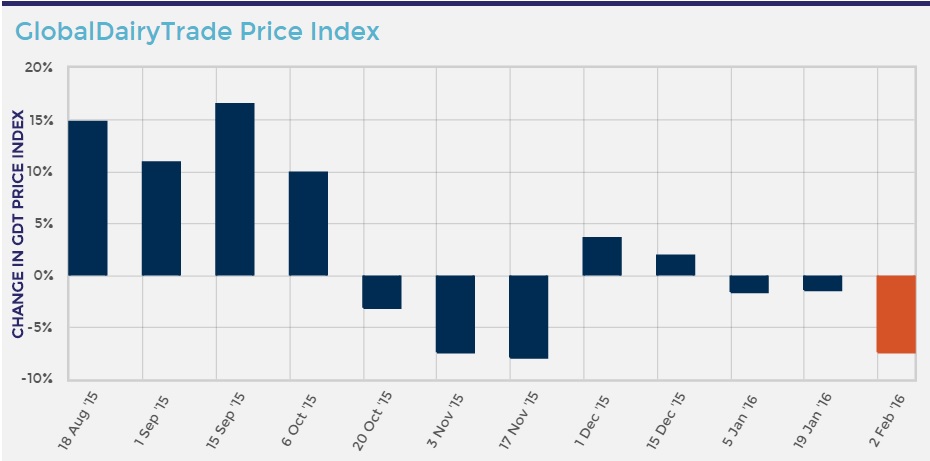Click the Change in GDT Price Index axis title

(19, 223)
